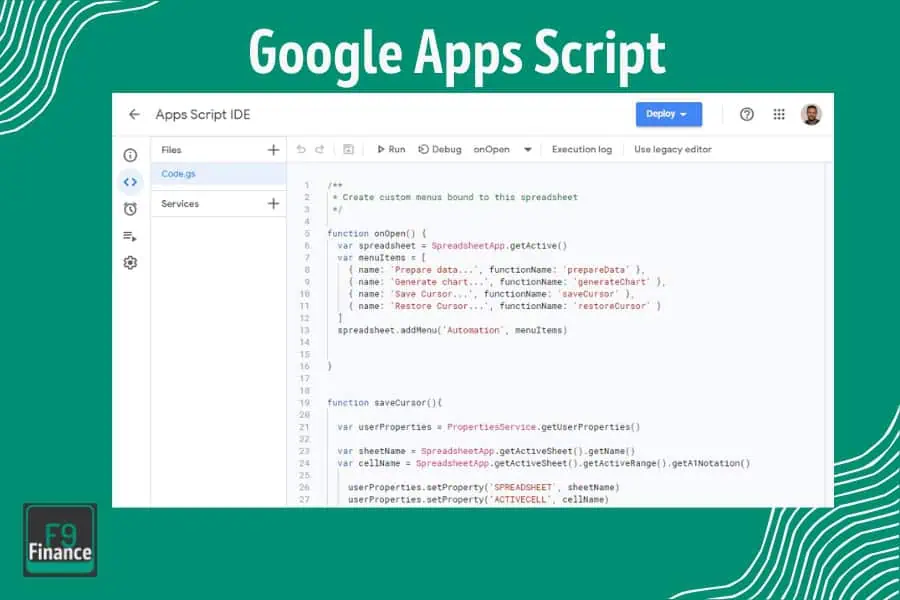Run the selected function
The width and height of the screenshot is (900, 600).
(390, 149)
